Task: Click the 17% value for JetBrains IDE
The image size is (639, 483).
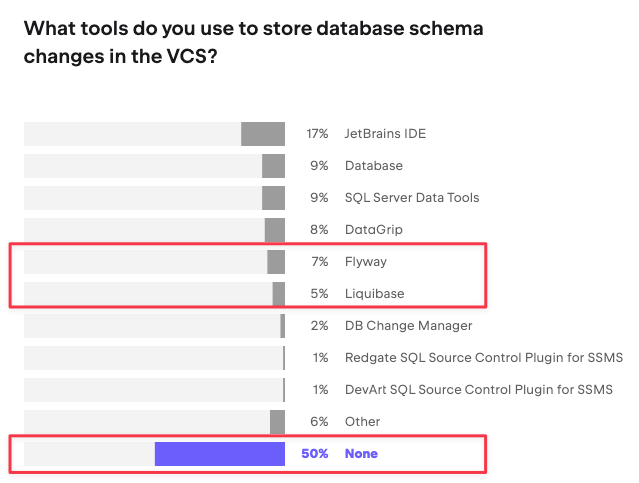Action: tap(318, 134)
